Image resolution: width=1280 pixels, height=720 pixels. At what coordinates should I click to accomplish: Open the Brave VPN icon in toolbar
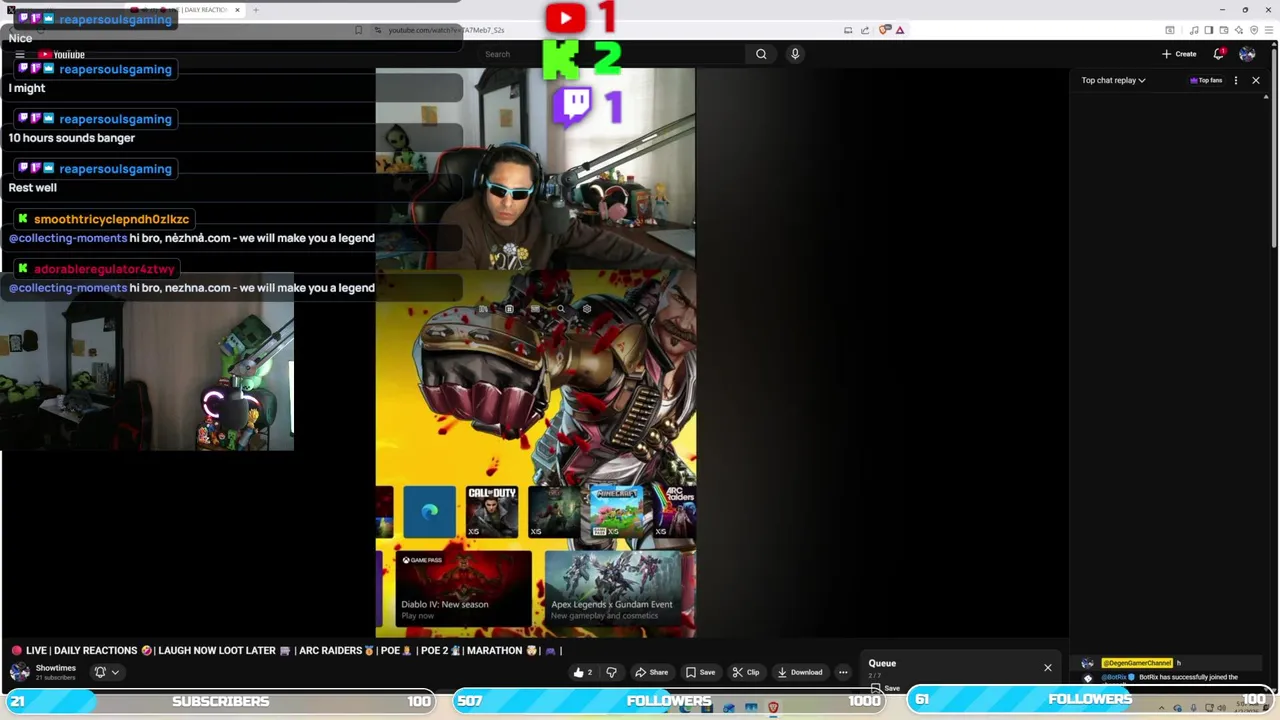click(1254, 30)
